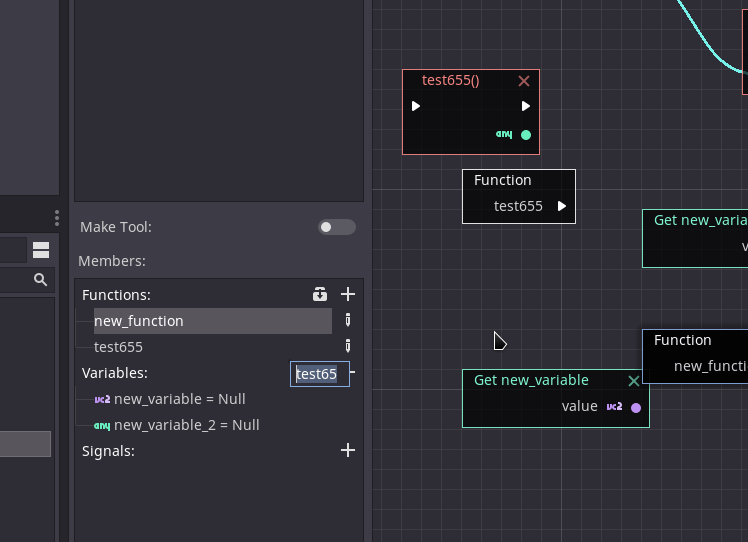Click the search magnifier icon in left panel

tap(41, 279)
